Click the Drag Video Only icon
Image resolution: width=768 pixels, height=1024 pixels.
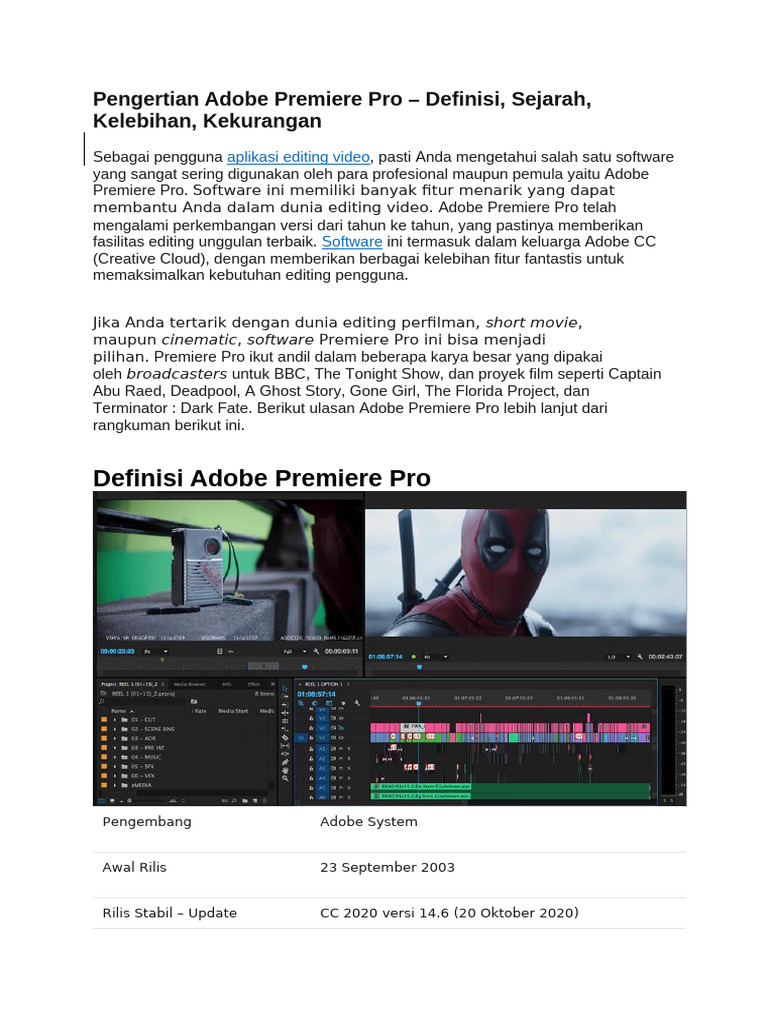tap(220, 651)
